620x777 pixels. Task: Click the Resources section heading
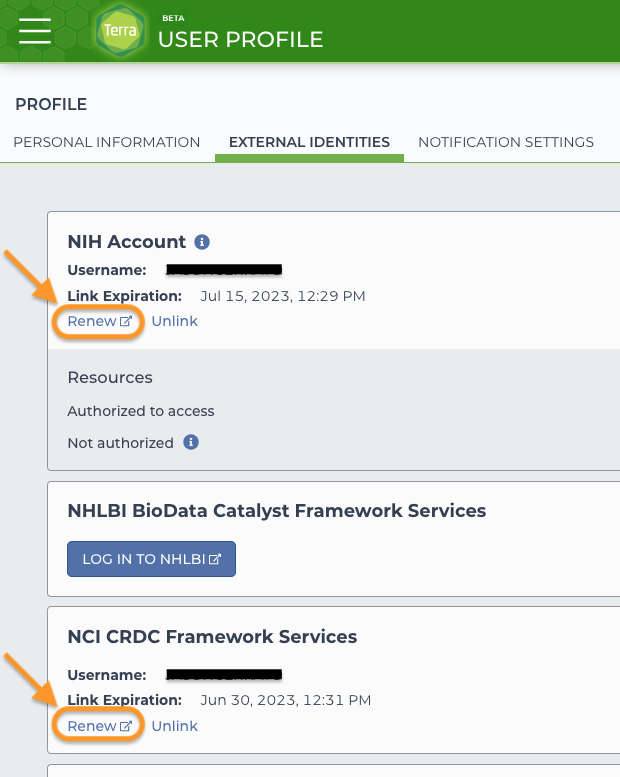110,377
